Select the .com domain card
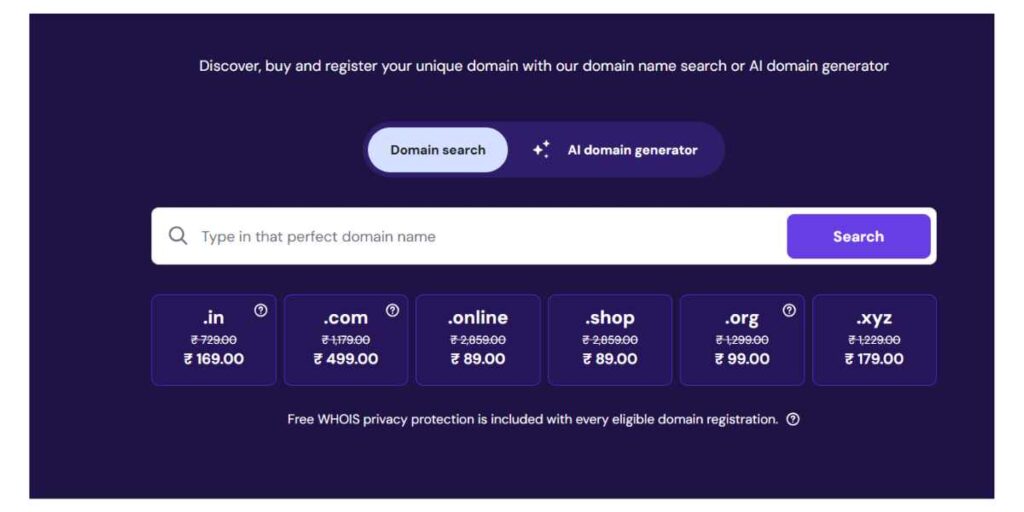Viewport: 1024px width, 512px height. pyautogui.click(x=346, y=340)
